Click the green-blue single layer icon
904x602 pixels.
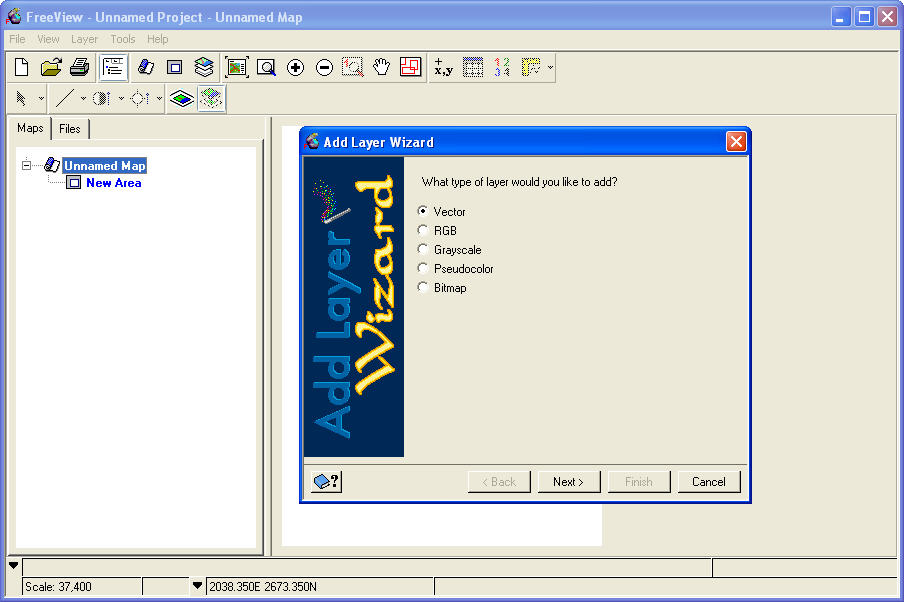pyautogui.click(x=182, y=99)
